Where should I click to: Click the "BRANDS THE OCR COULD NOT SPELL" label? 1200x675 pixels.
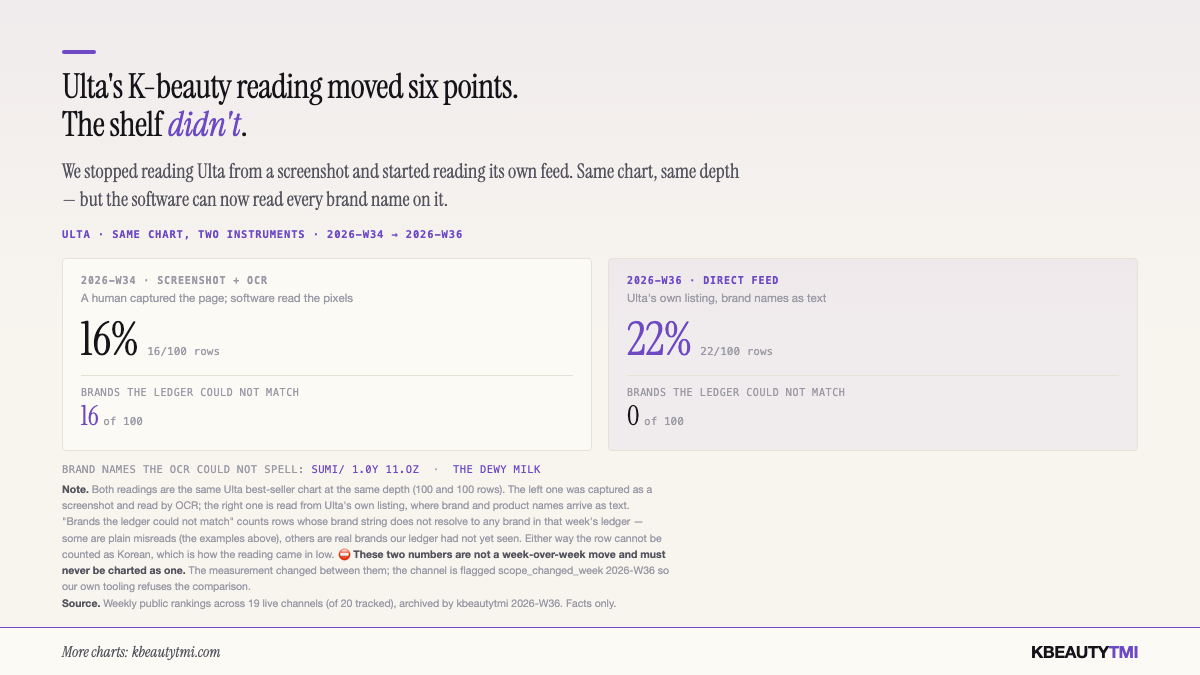pos(183,469)
